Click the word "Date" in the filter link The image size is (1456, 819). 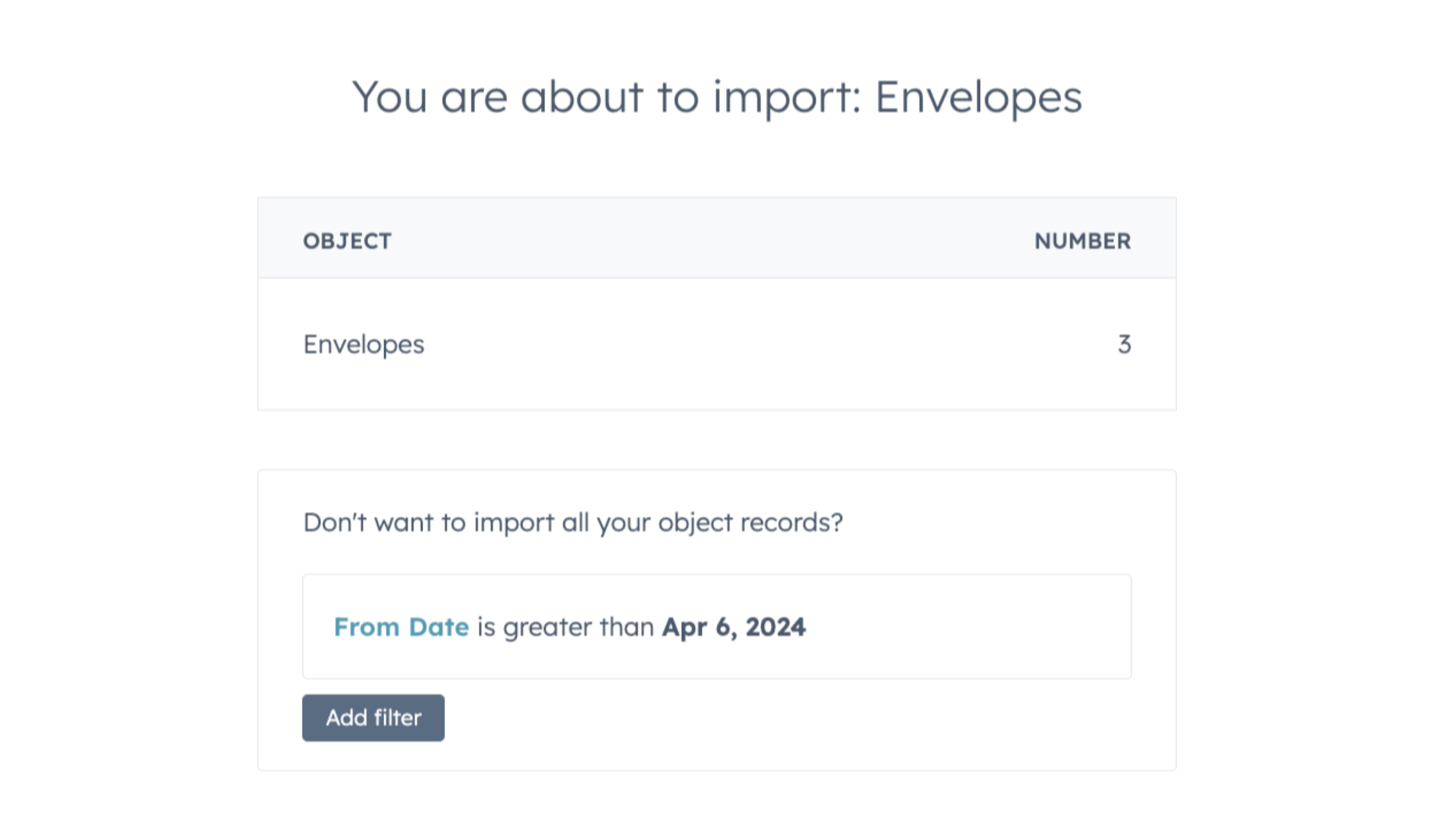click(x=439, y=627)
